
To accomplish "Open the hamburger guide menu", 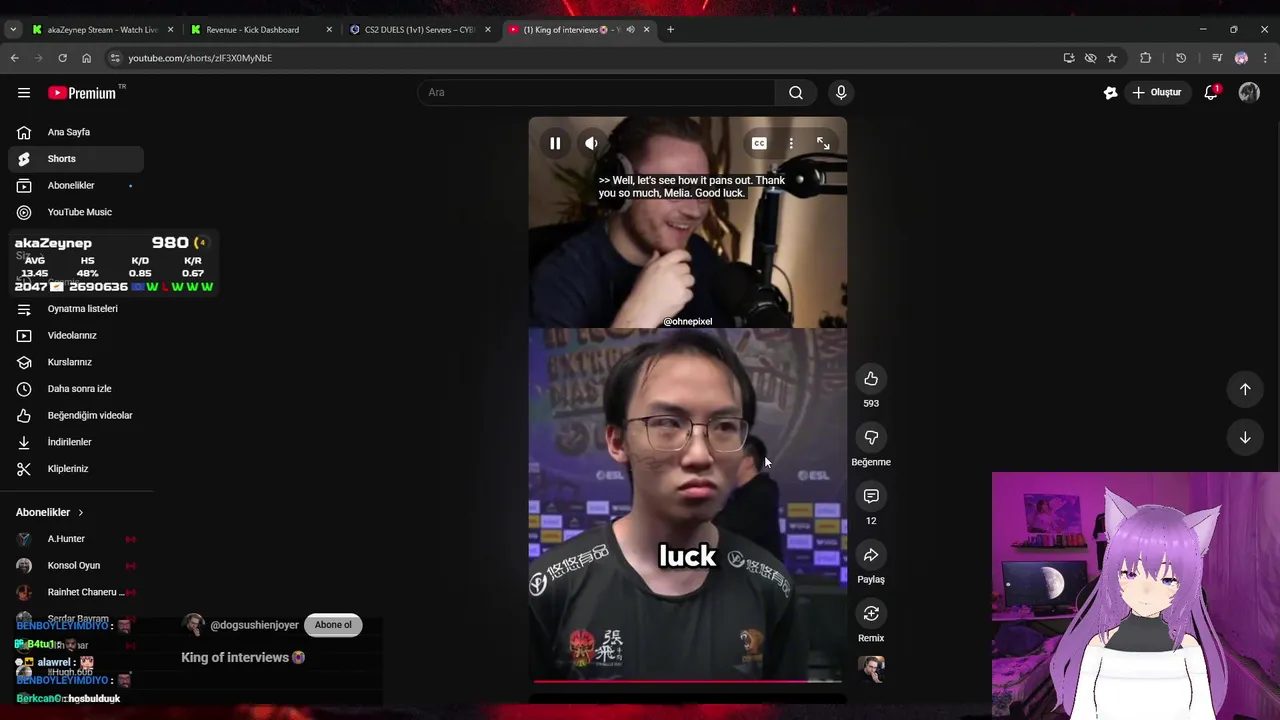I will [24, 92].
